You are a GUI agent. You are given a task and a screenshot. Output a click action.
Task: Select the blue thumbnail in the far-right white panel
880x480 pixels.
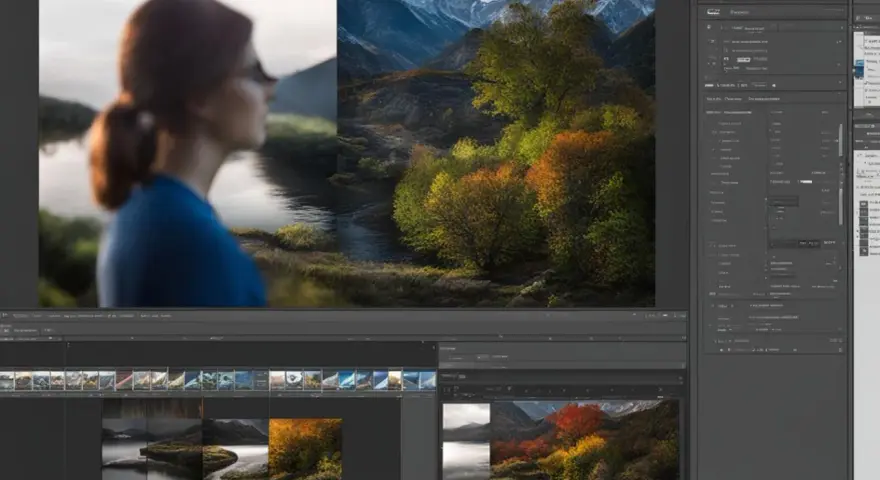pos(859,70)
